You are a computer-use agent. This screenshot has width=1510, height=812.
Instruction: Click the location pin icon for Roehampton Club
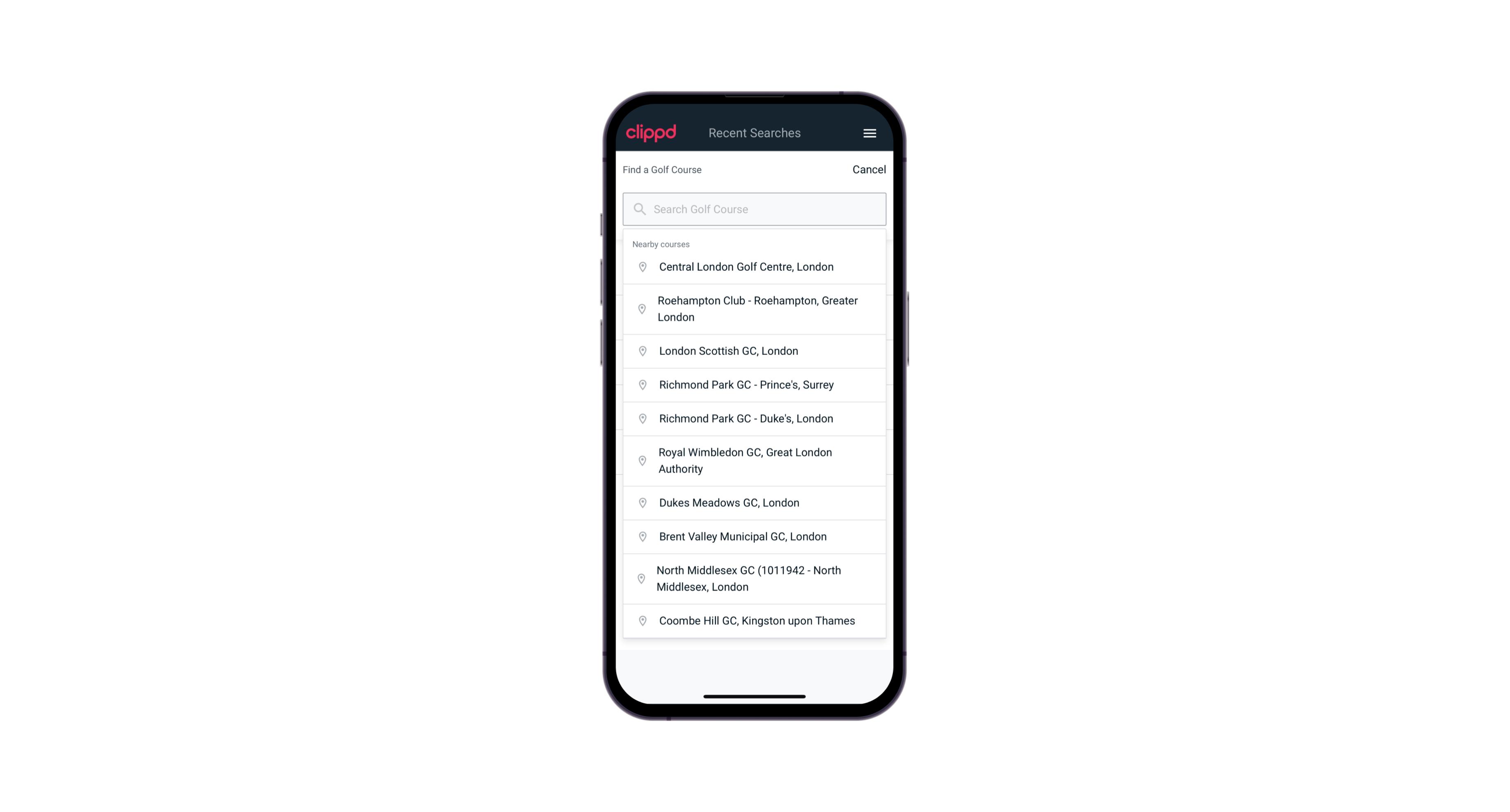click(x=641, y=309)
